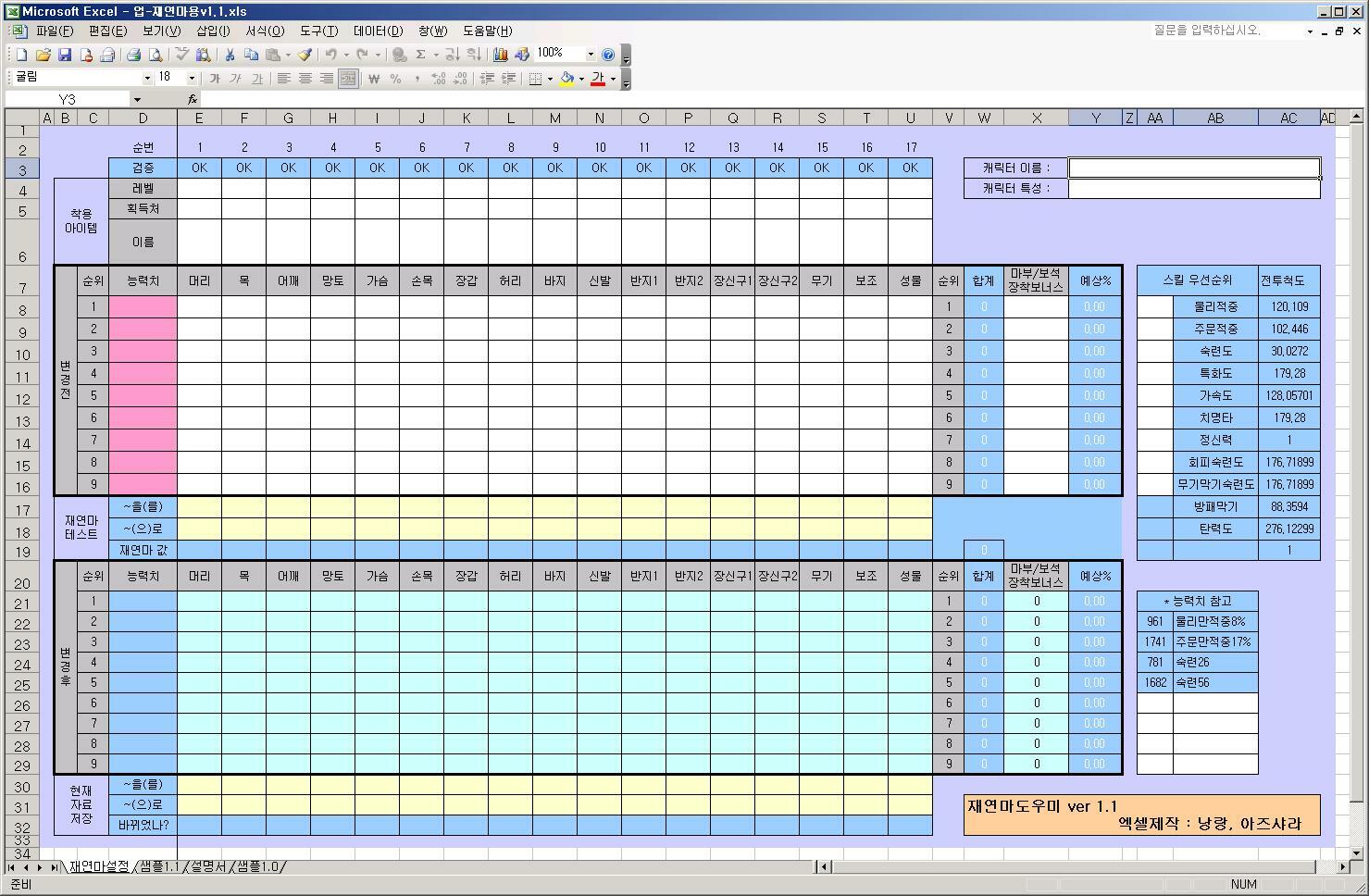Toggle Merge and Center button
This screenshot has width=1369, height=896.
(348, 79)
